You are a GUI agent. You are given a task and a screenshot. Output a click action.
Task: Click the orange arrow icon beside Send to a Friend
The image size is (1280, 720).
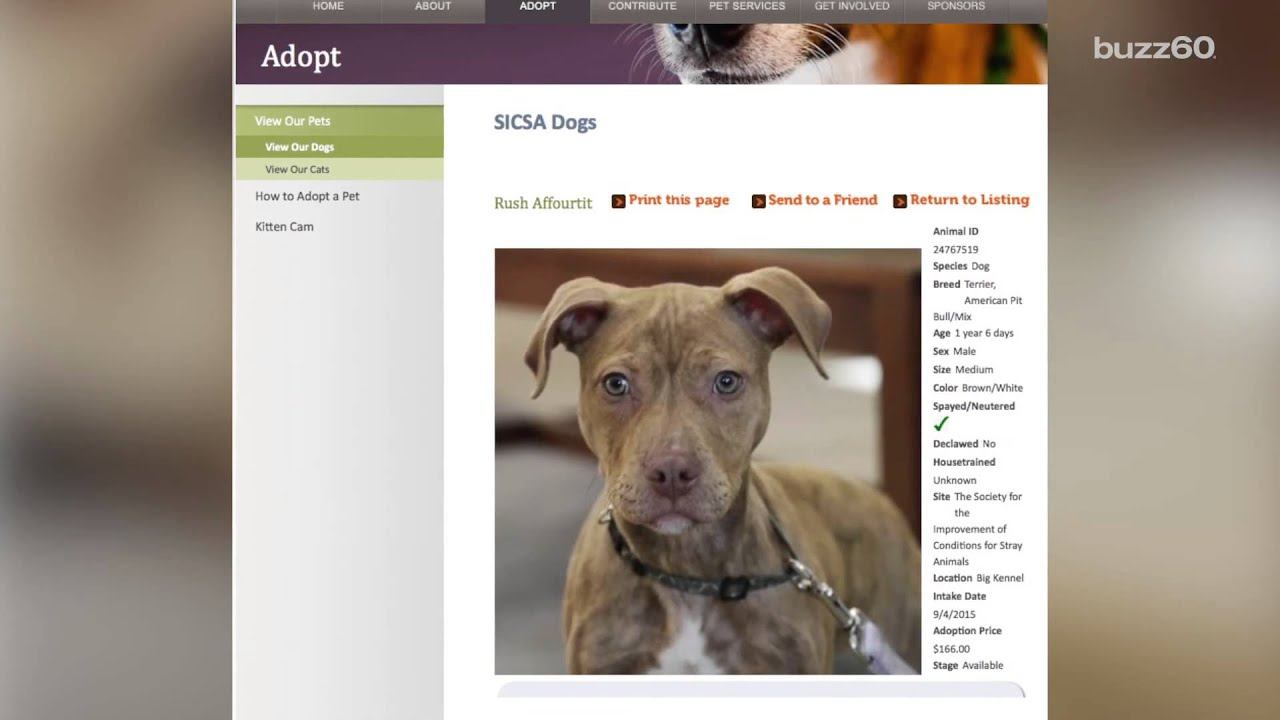[x=759, y=201]
